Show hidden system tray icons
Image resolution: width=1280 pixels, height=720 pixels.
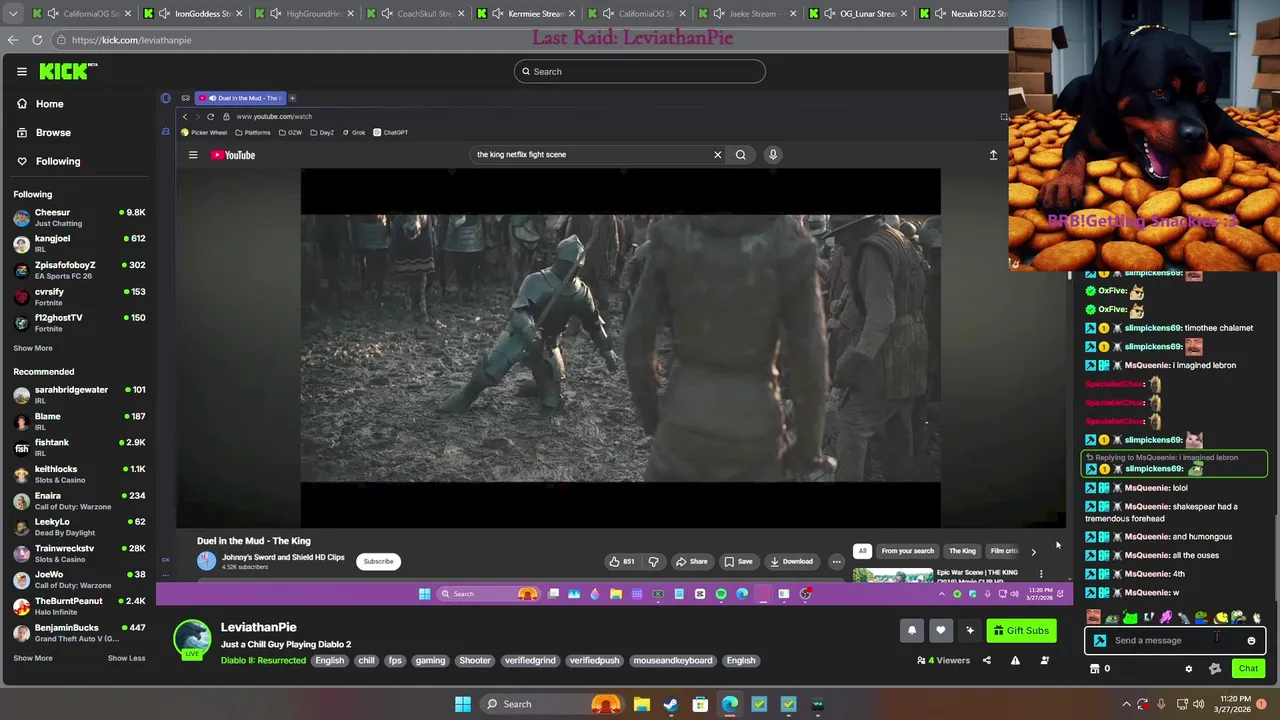point(1126,704)
